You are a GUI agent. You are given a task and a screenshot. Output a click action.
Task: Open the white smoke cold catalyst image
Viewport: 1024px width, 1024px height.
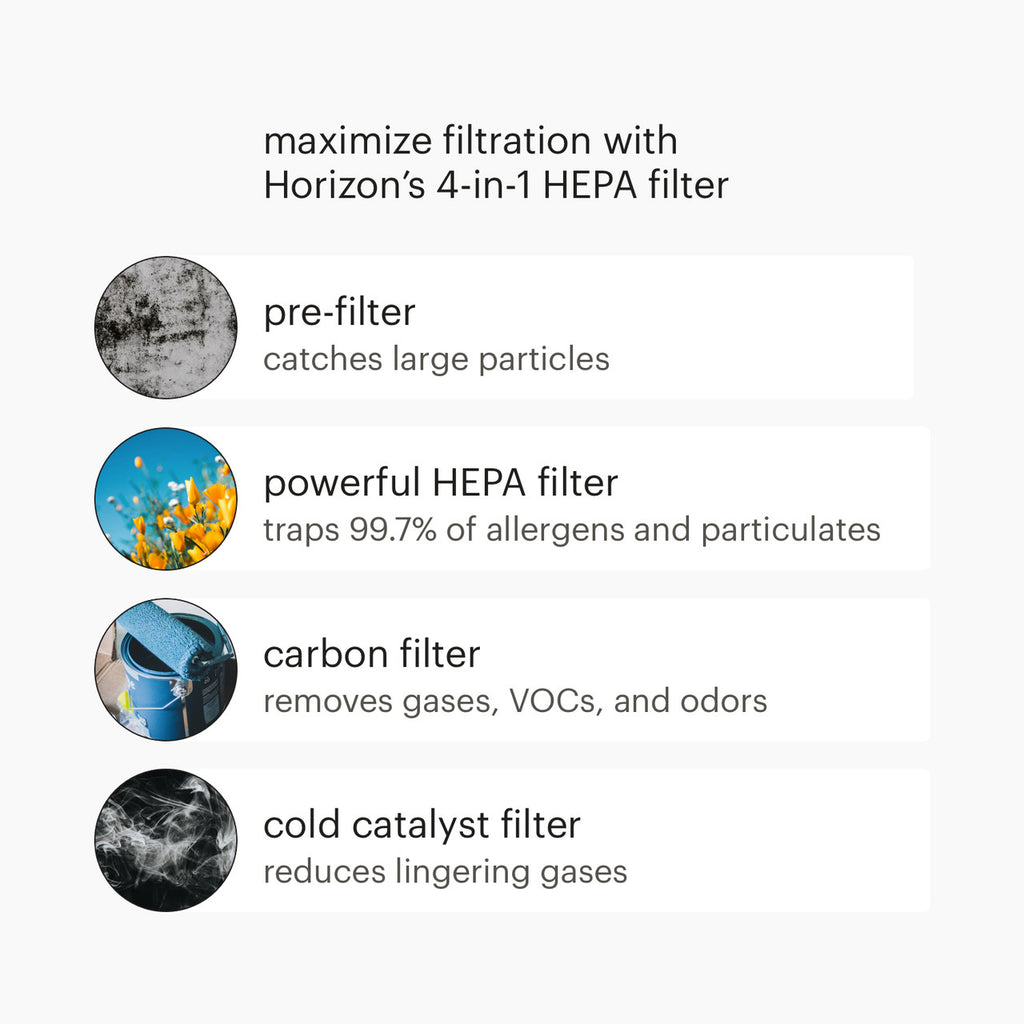pyautogui.click(x=166, y=840)
